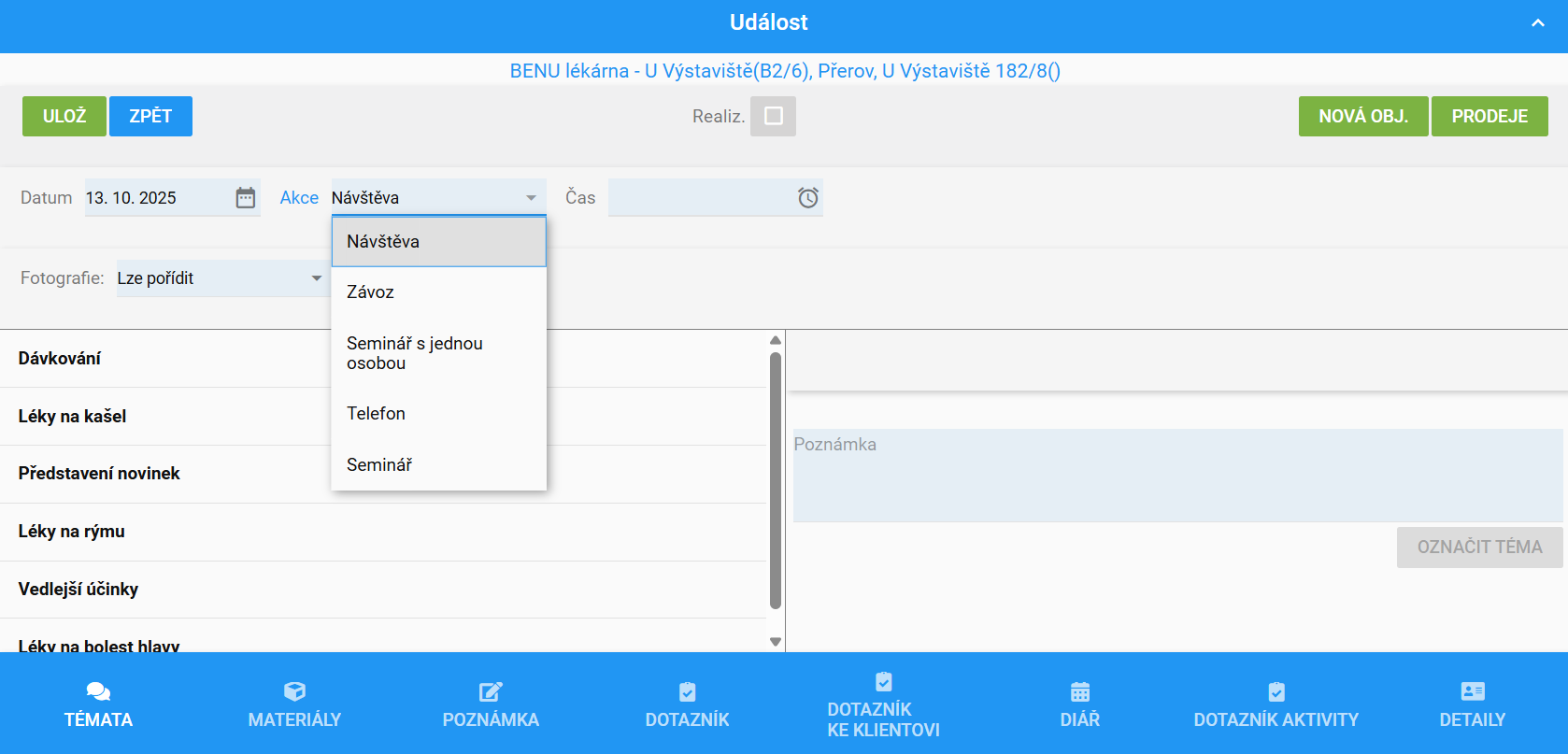Open Dotazník aktivity clipboard icon
Screen dimensions: 1568x754
pos(1276,692)
